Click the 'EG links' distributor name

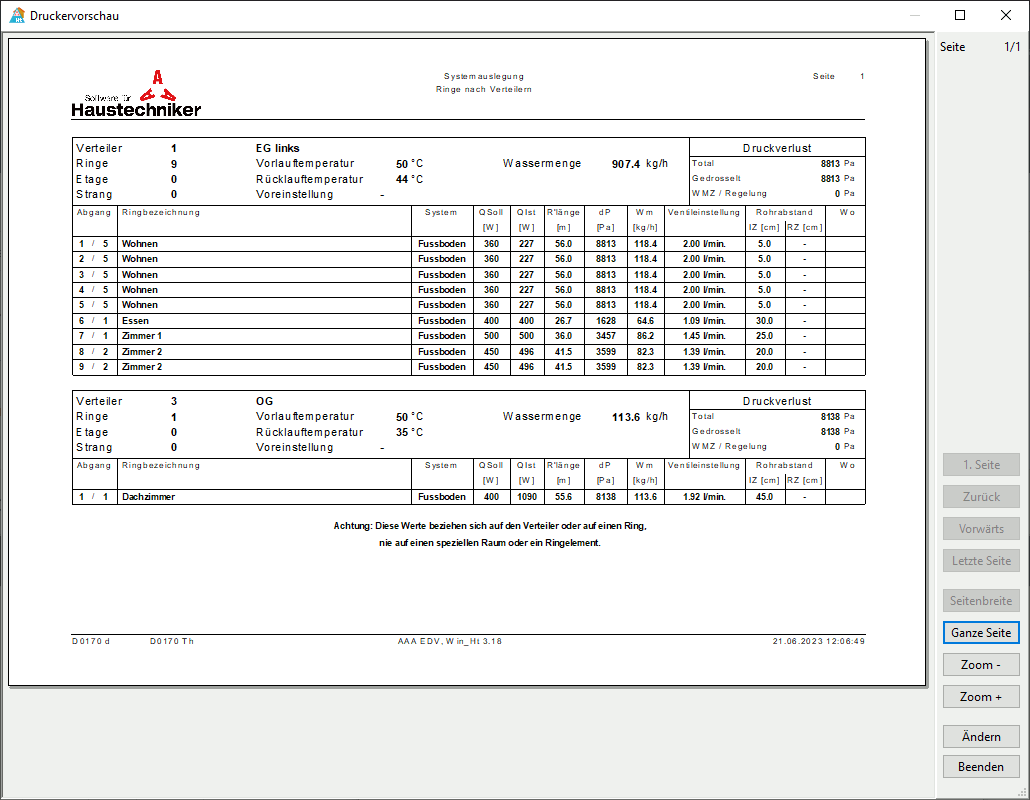pos(277,148)
